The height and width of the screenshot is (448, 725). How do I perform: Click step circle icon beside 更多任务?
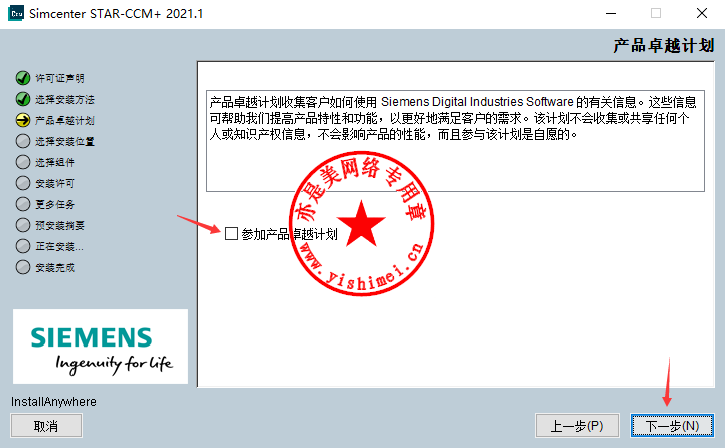coord(23,204)
